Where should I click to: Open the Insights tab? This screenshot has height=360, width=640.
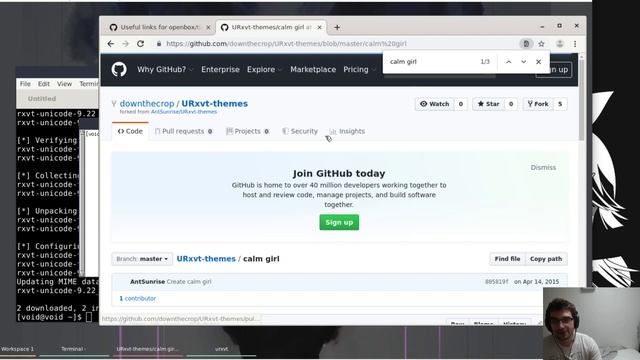coord(347,131)
